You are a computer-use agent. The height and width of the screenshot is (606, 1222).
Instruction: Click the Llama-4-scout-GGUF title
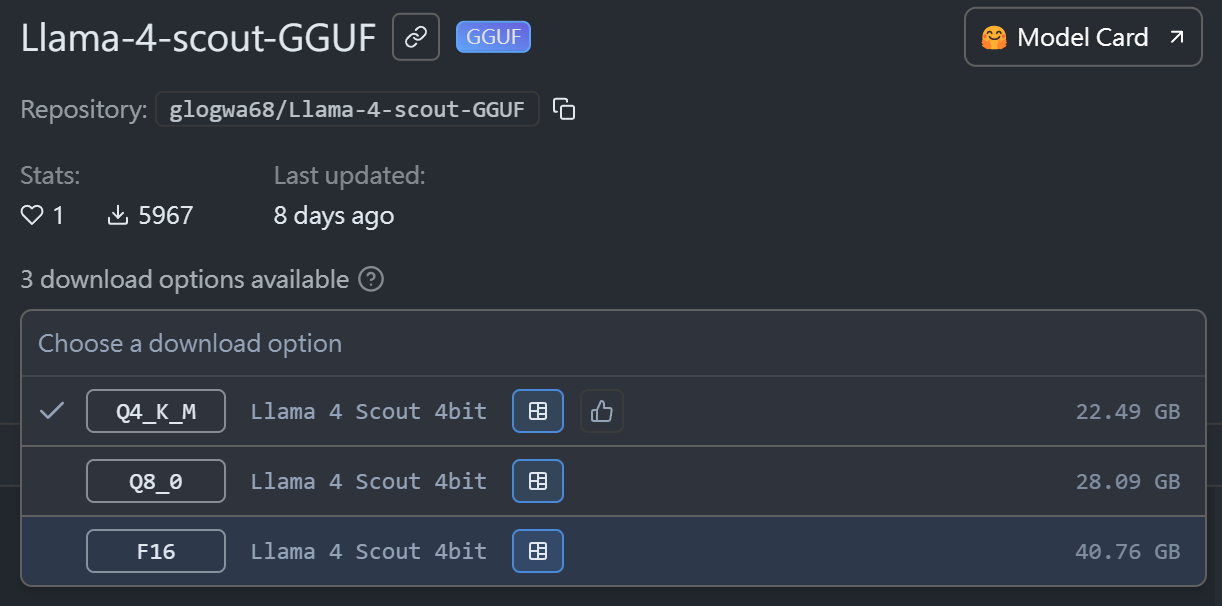(x=198, y=38)
